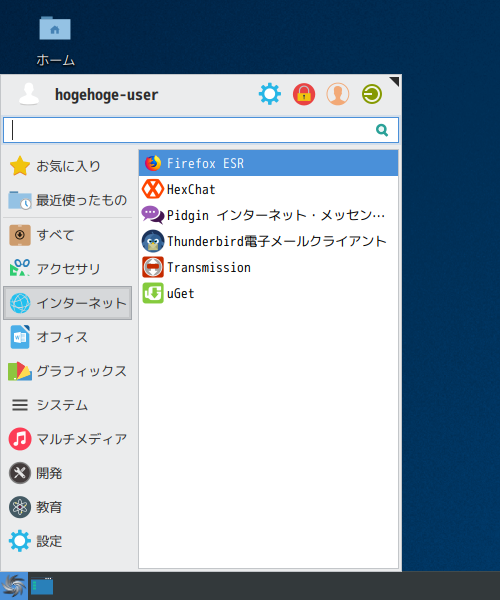The width and height of the screenshot is (500, 600).
Task: Open the マルチメディア category
Action: click(68, 439)
